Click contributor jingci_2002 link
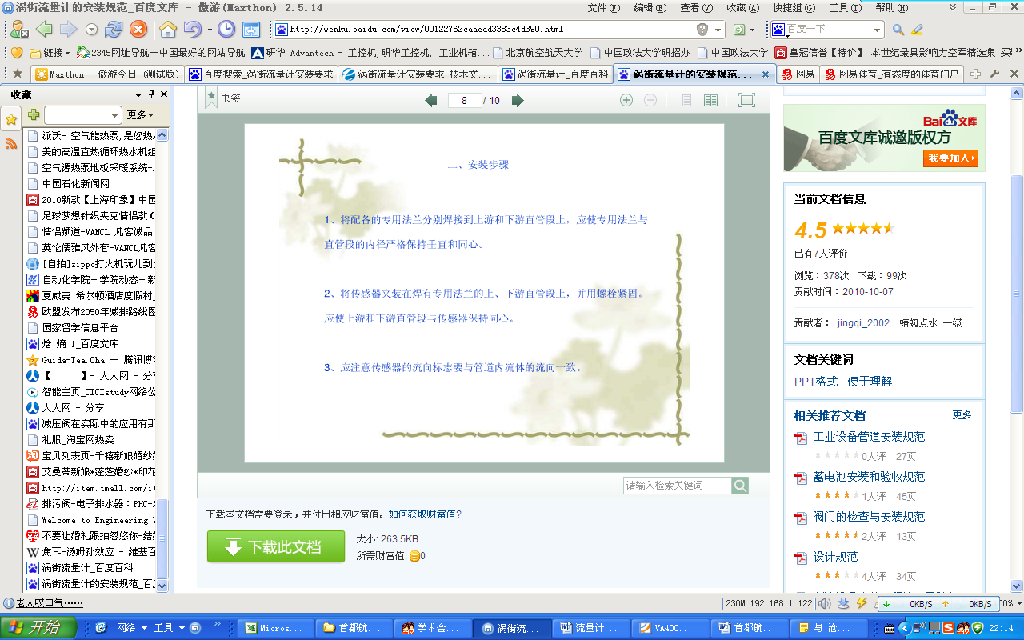 [863, 323]
